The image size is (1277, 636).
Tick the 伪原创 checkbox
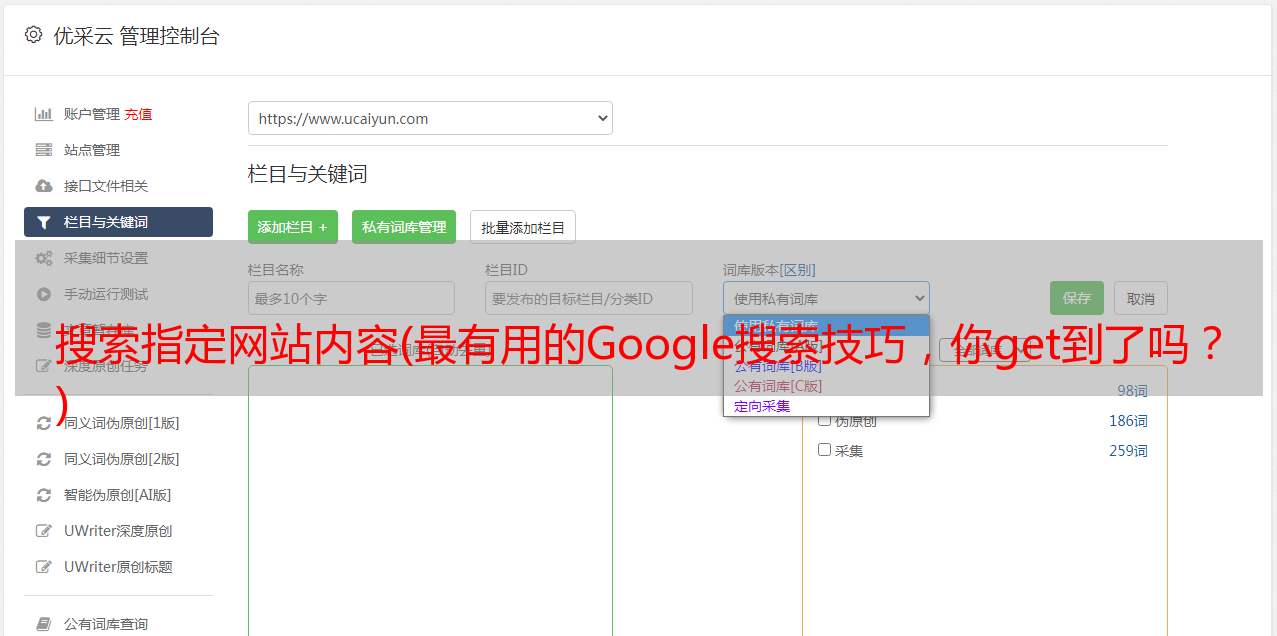tap(825, 420)
